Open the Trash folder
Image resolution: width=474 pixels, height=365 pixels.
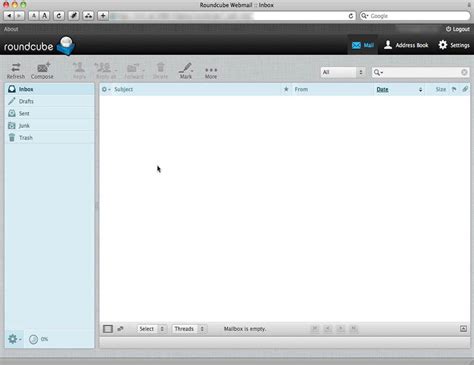(x=50, y=137)
